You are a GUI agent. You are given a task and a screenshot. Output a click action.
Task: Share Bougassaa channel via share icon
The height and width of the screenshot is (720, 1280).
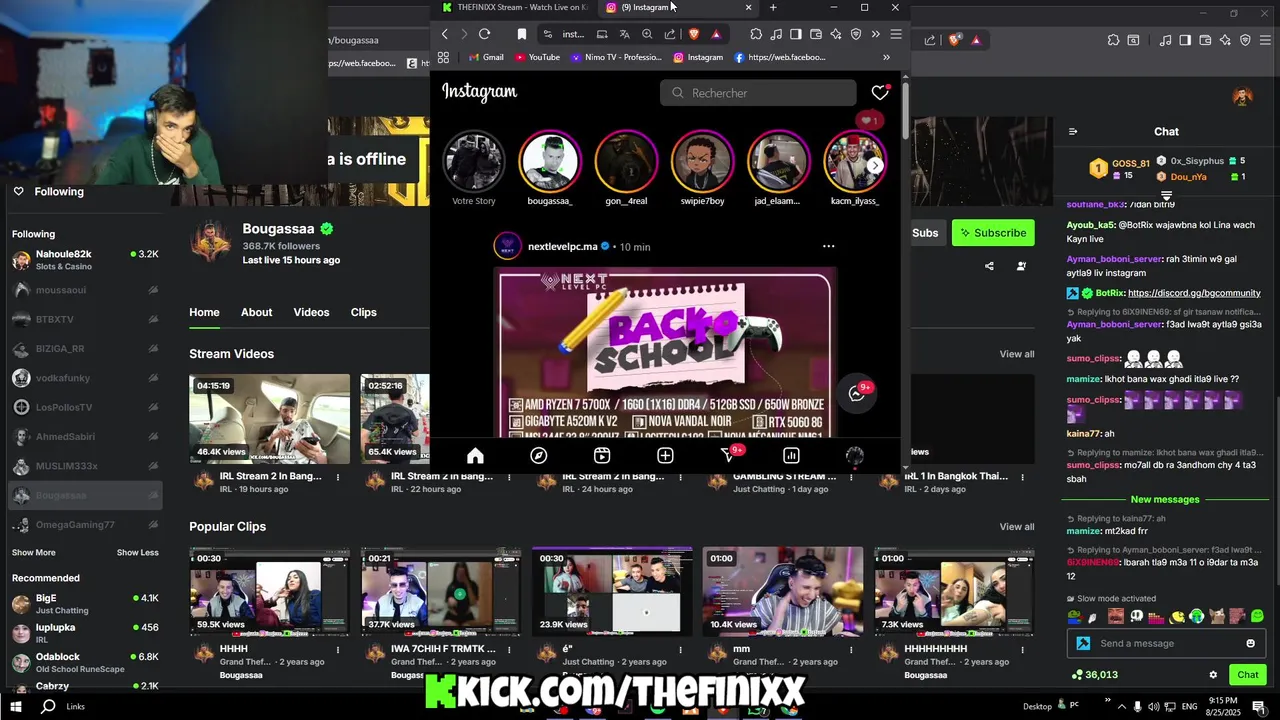click(989, 266)
